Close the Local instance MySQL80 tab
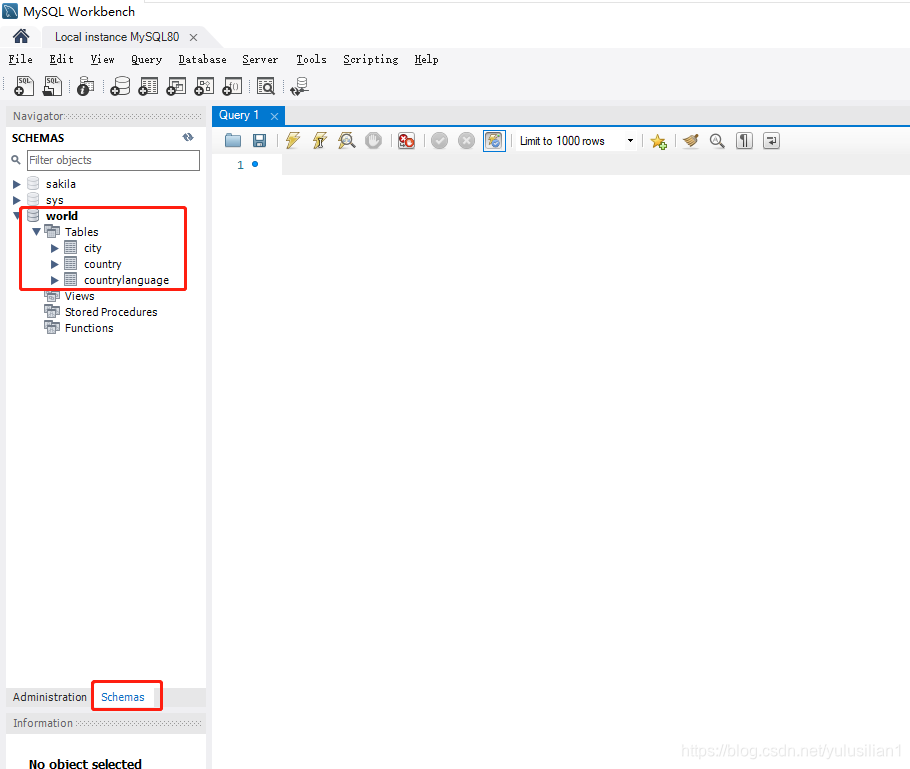The width and height of the screenshot is (910, 769). point(194,37)
